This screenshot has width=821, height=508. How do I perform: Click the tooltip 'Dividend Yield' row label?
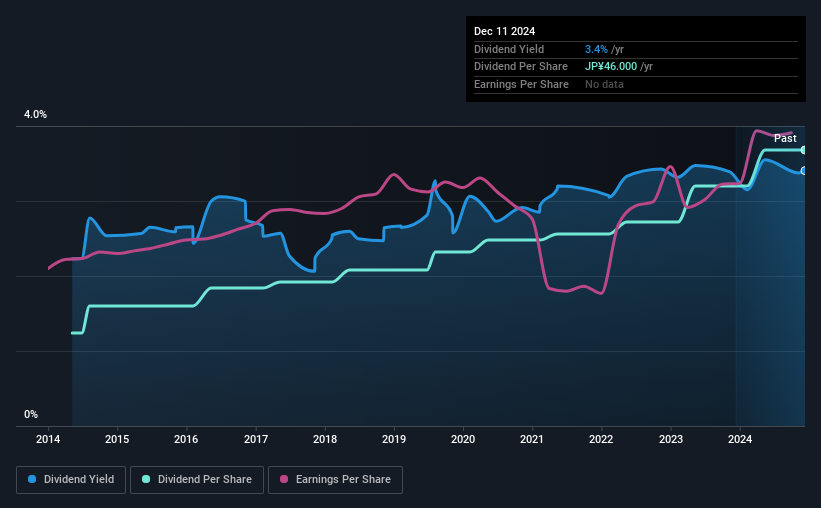click(x=509, y=49)
